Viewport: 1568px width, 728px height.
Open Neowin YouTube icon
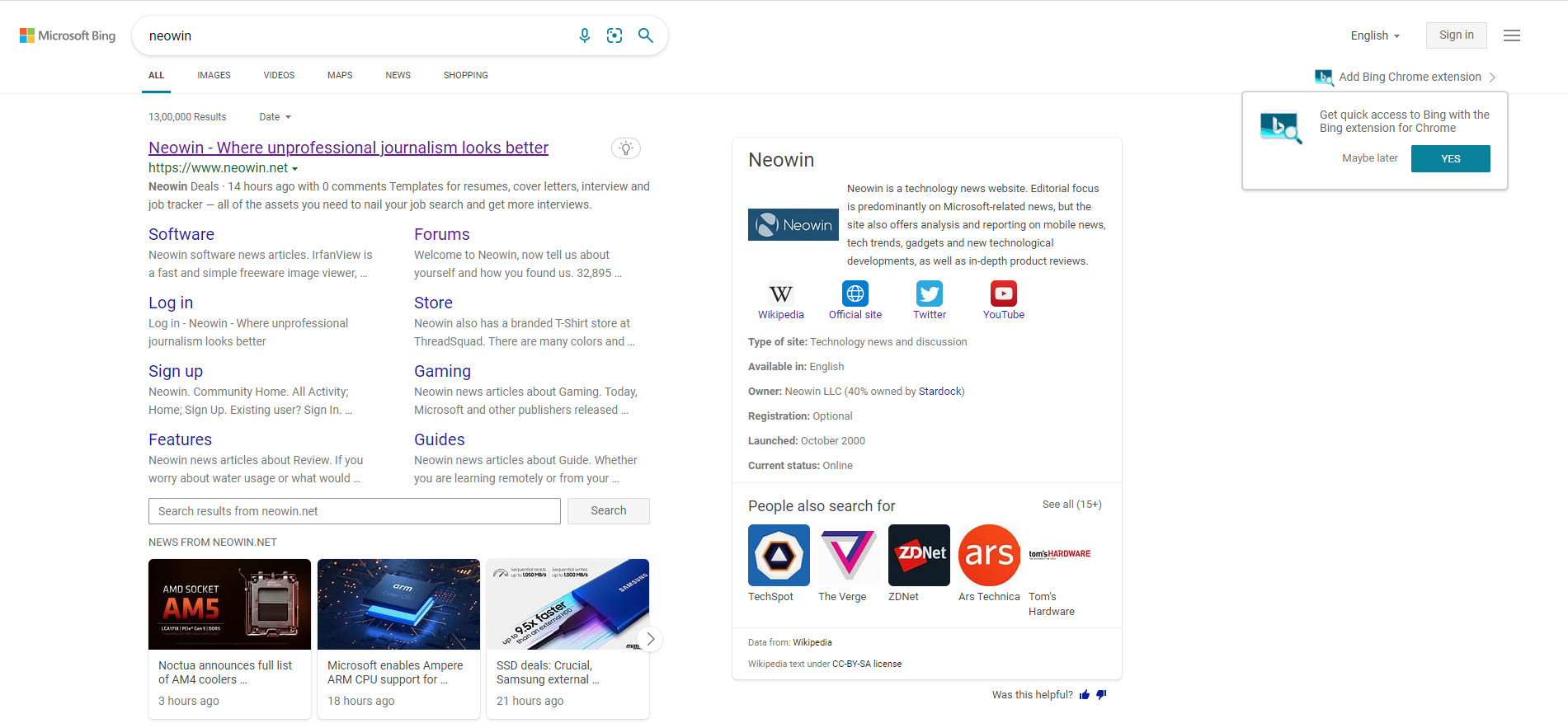click(x=1004, y=294)
